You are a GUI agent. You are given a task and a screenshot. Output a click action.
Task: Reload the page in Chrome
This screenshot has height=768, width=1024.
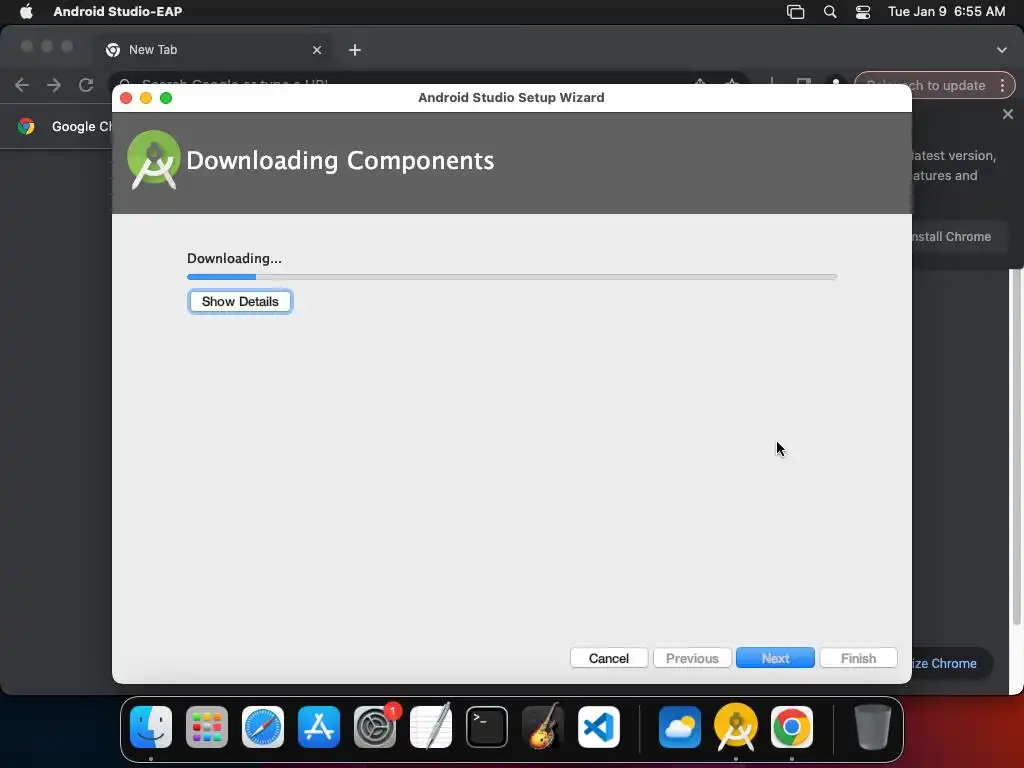tap(86, 85)
